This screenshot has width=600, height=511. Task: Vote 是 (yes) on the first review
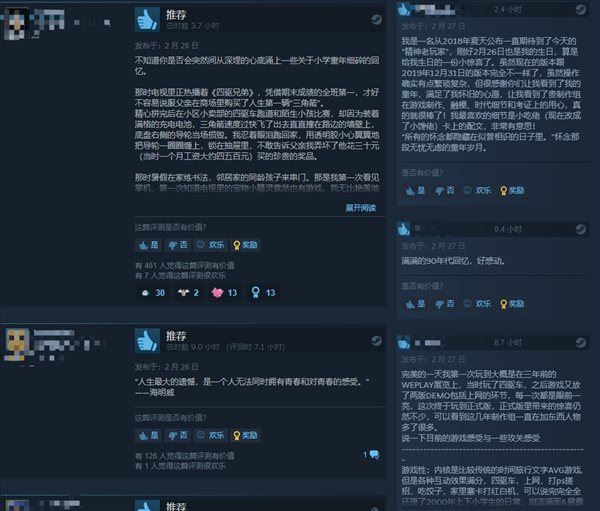pos(149,245)
